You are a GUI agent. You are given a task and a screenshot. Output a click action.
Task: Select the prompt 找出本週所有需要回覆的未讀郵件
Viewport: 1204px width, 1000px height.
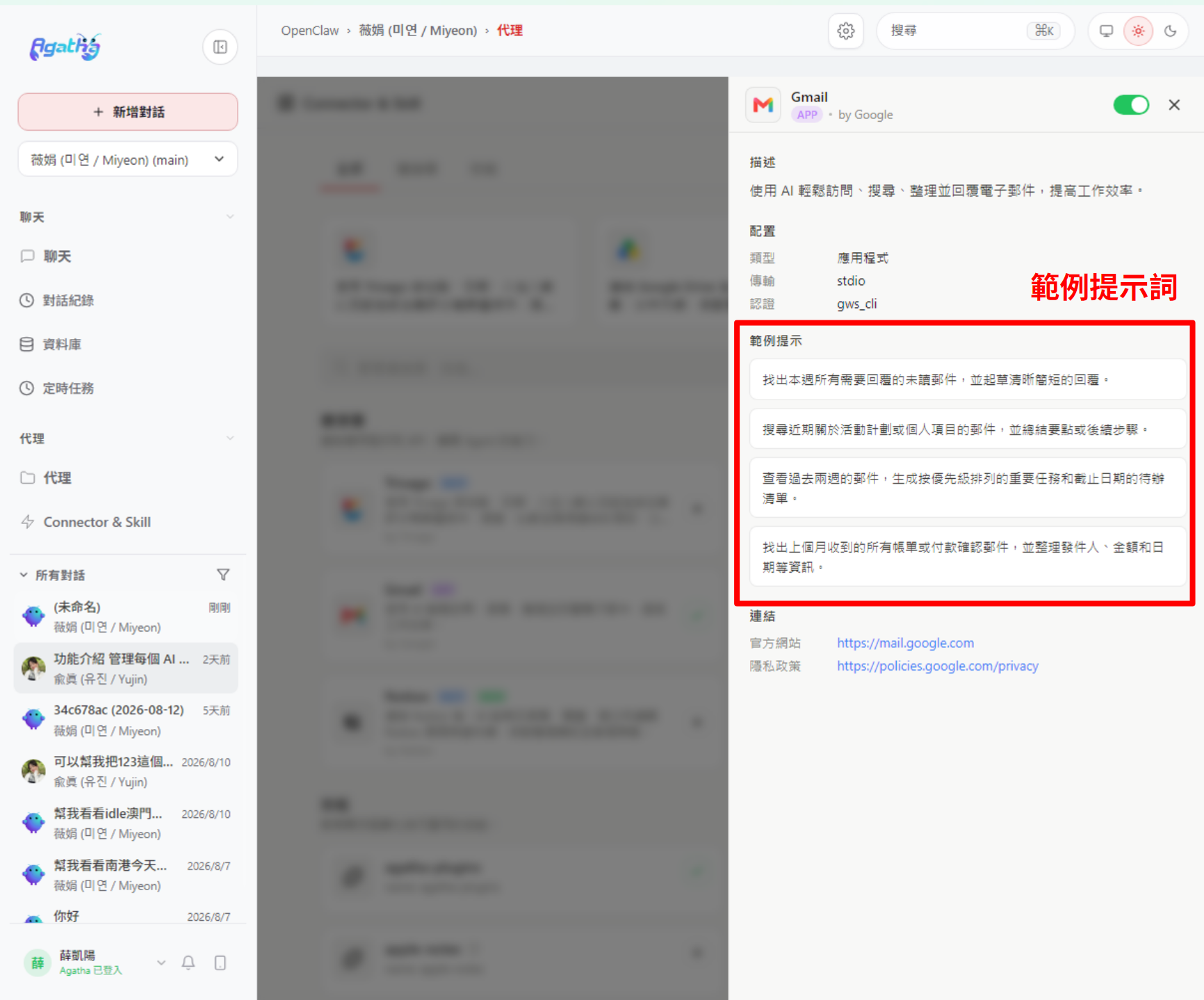967,379
